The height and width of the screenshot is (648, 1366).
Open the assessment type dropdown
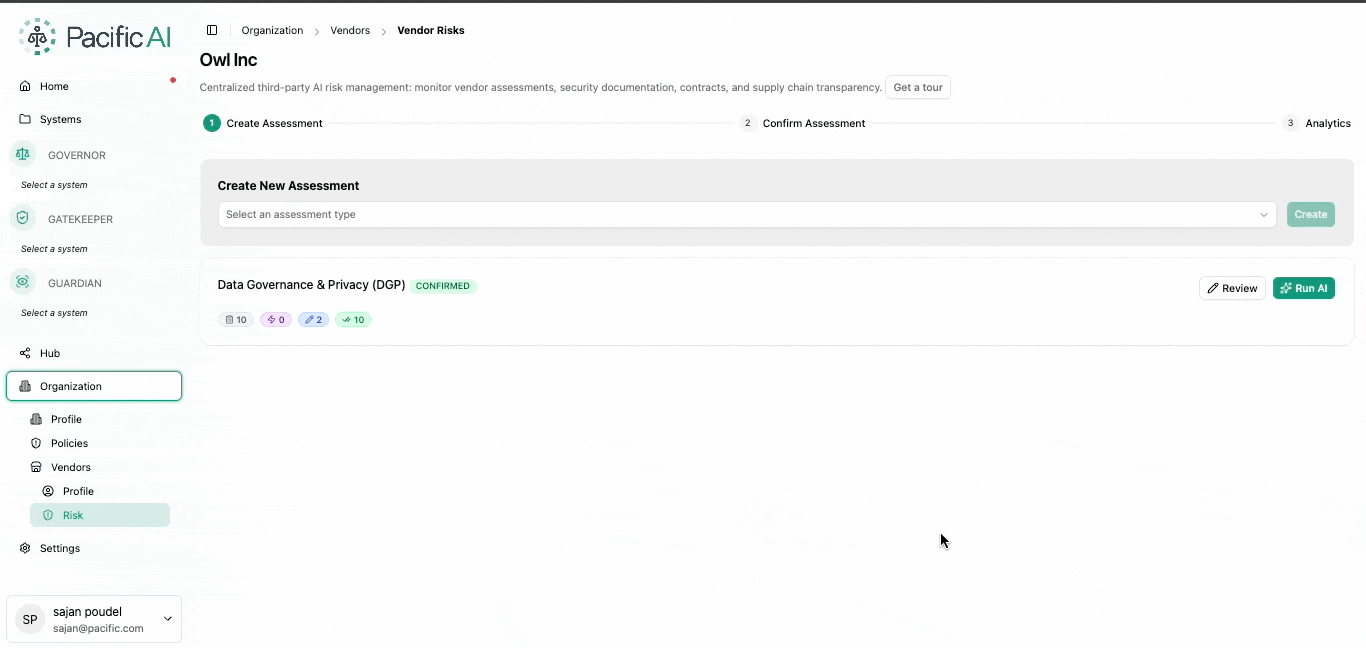(747, 214)
